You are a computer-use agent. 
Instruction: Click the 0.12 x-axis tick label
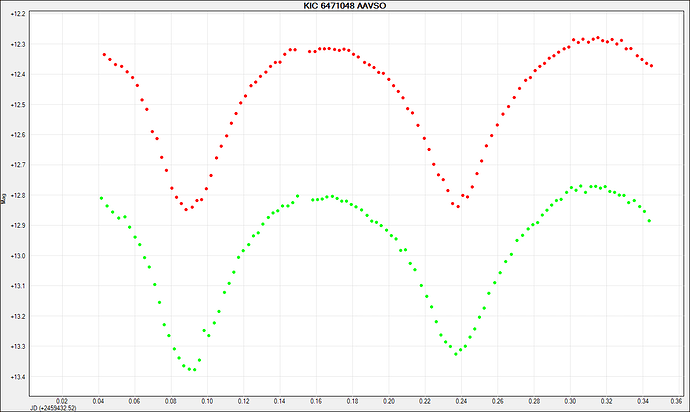(243, 401)
